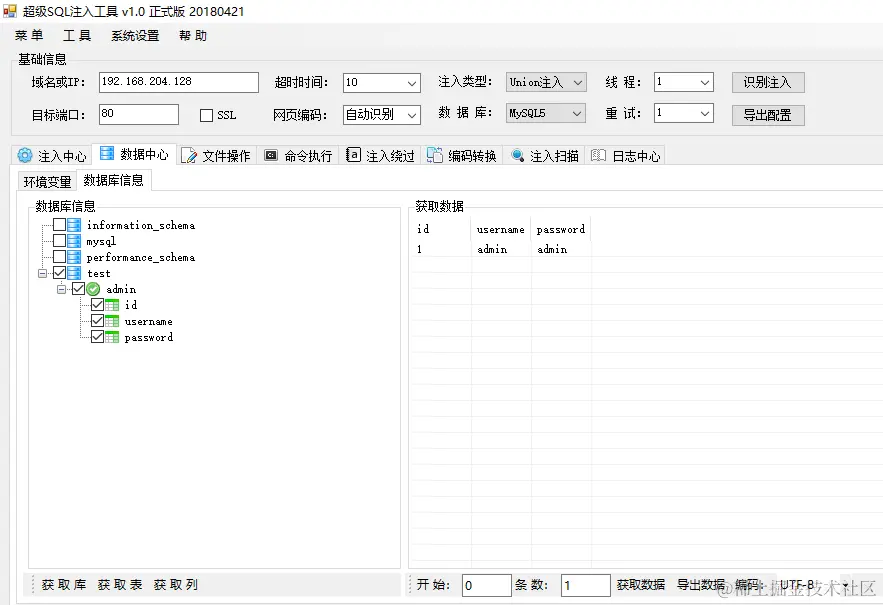The height and width of the screenshot is (605, 883).
Task: Open the 系统设置 menu
Action: [x=135, y=35]
